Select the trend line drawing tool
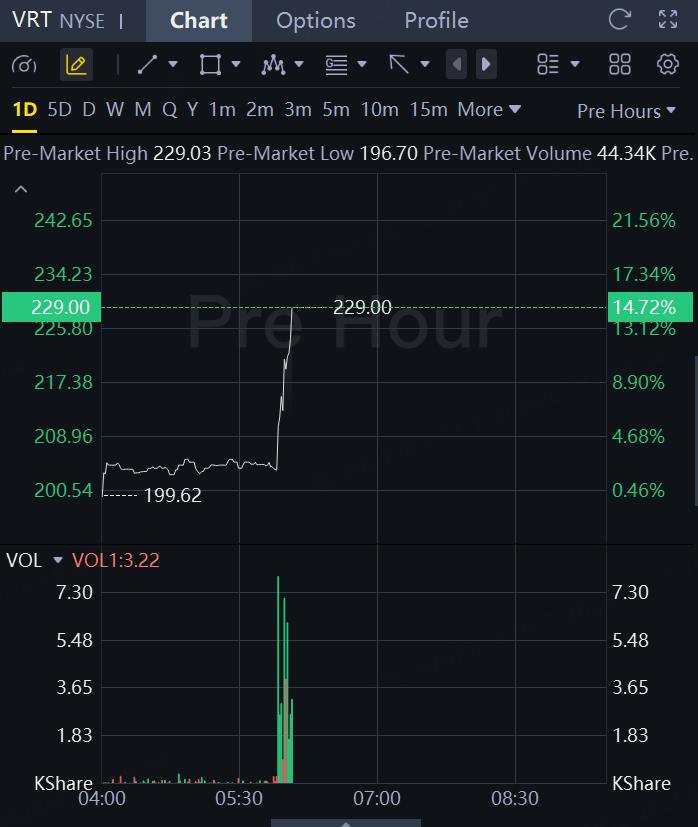The image size is (698, 827). pyautogui.click(x=148, y=64)
